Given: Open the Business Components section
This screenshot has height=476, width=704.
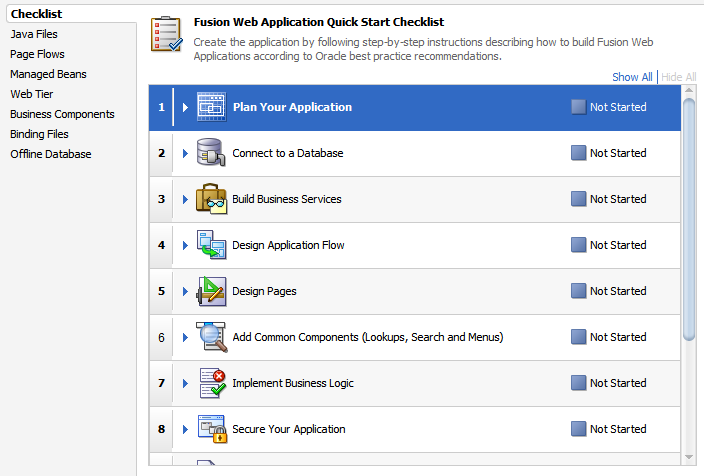Looking at the screenshot, I should (x=62, y=114).
